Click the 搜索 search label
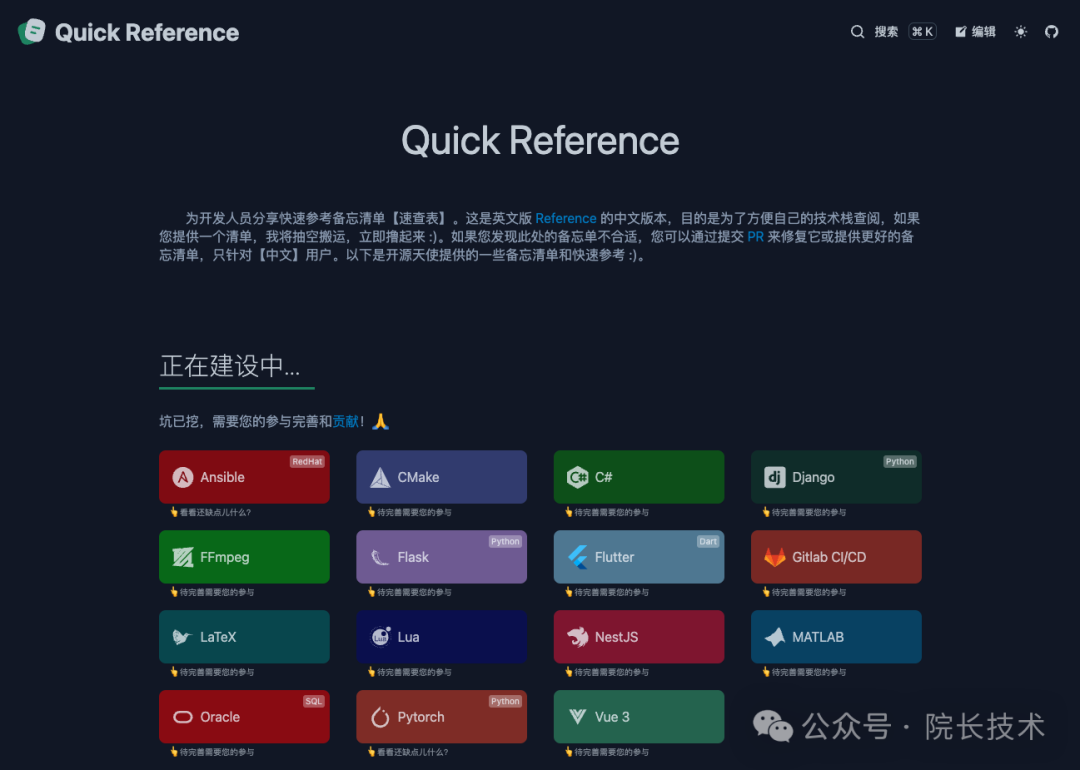Viewport: 1080px width, 770px height. click(886, 32)
